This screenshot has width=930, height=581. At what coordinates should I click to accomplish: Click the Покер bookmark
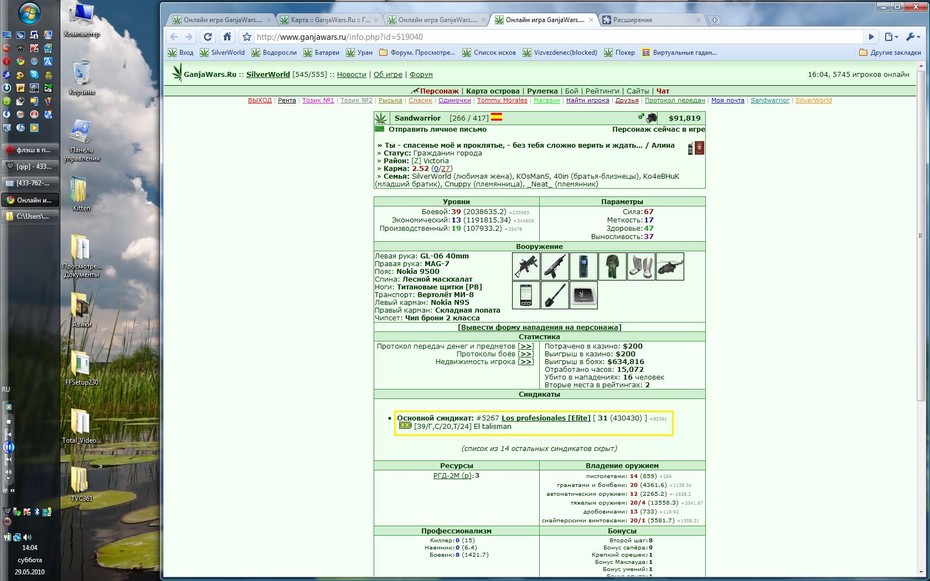pyautogui.click(x=619, y=53)
